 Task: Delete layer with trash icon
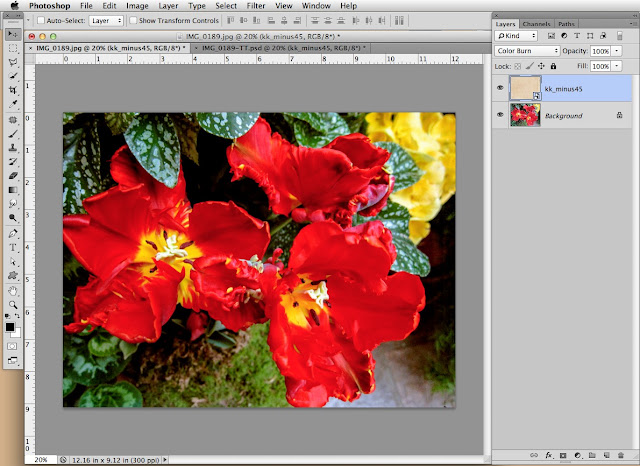621,455
